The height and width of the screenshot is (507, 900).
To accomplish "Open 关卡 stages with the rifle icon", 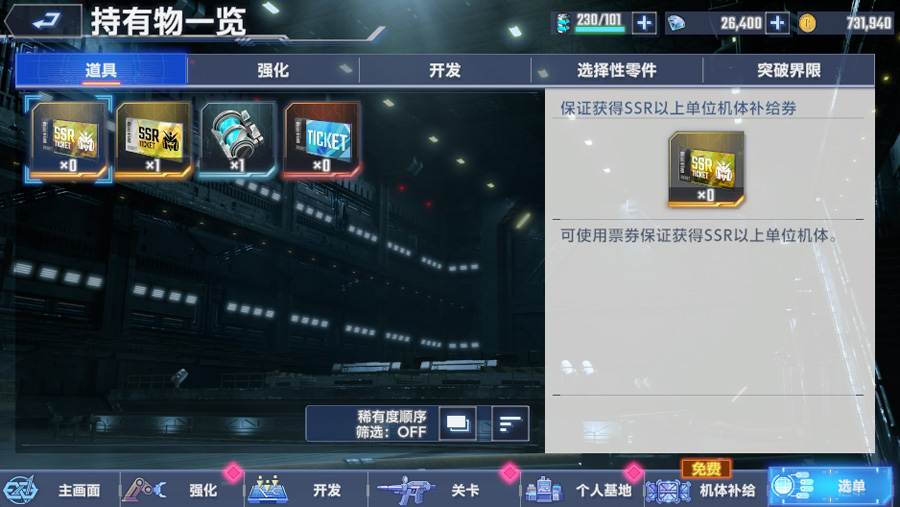I will pyautogui.click(x=429, y=490).
